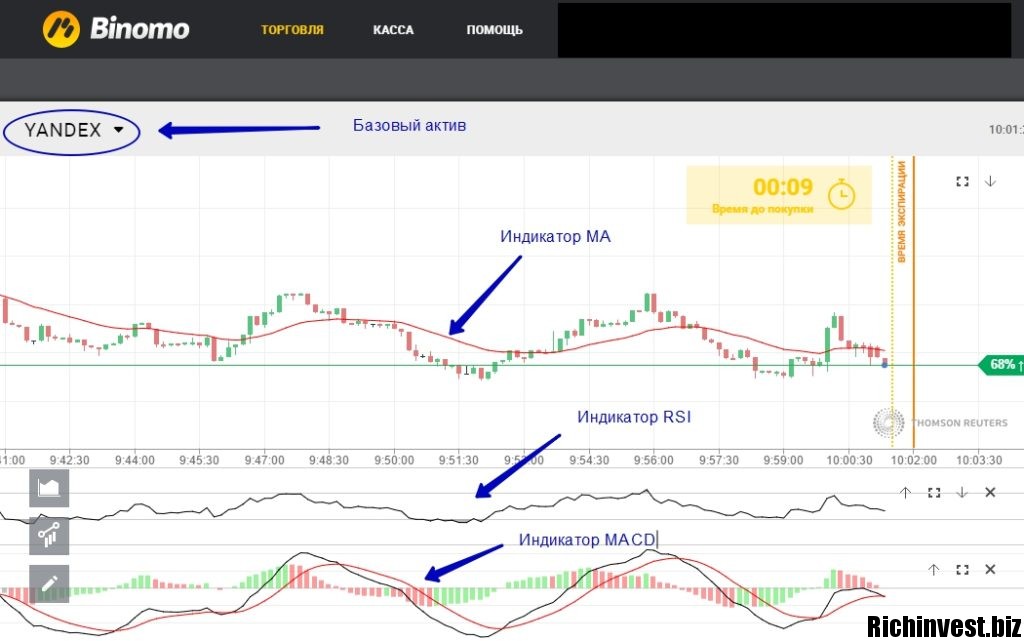
Task: Expand the main price chart to fullscreen
Action: tap(962, 181)
